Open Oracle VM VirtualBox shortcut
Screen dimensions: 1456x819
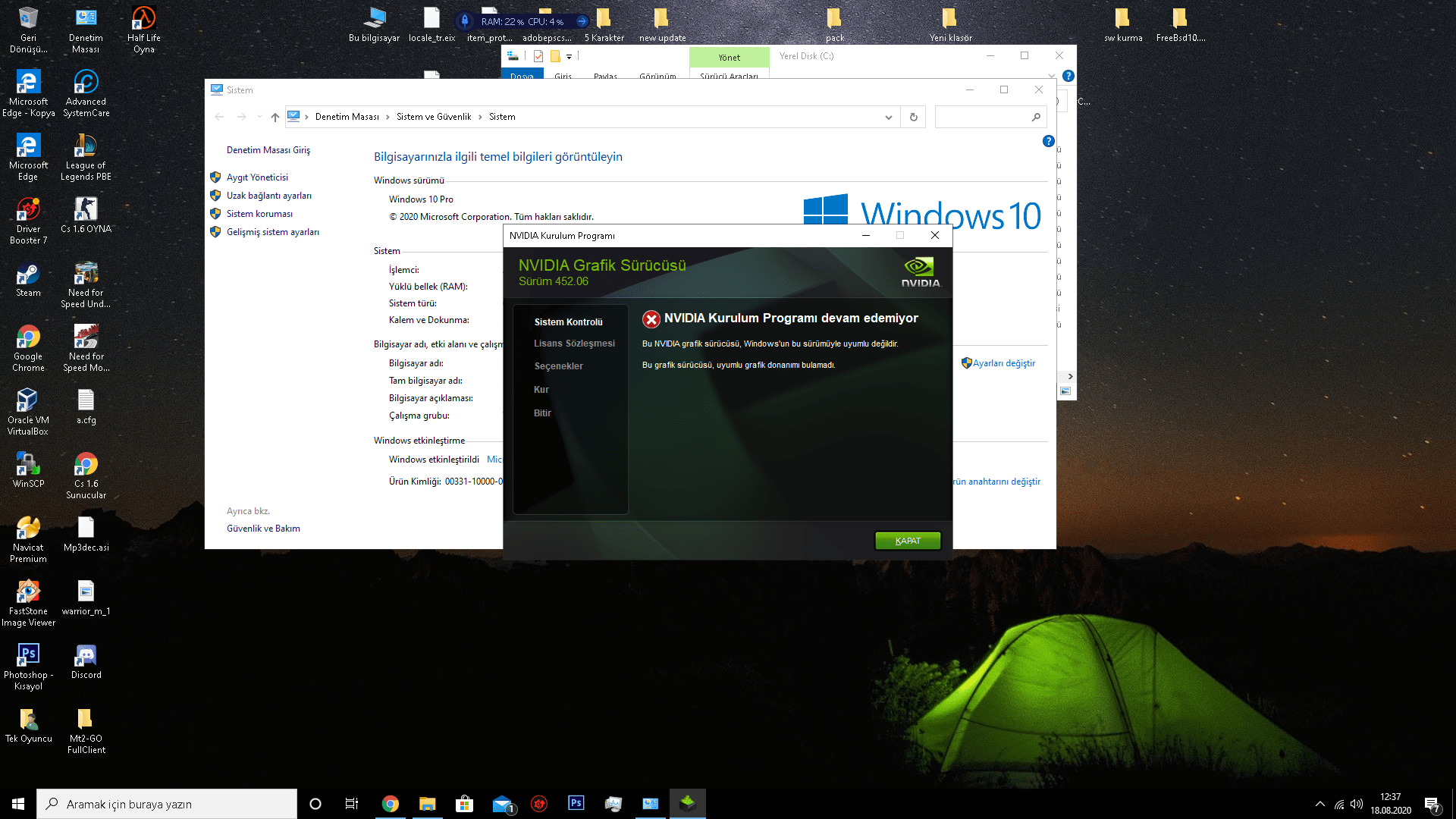(28, 413)
